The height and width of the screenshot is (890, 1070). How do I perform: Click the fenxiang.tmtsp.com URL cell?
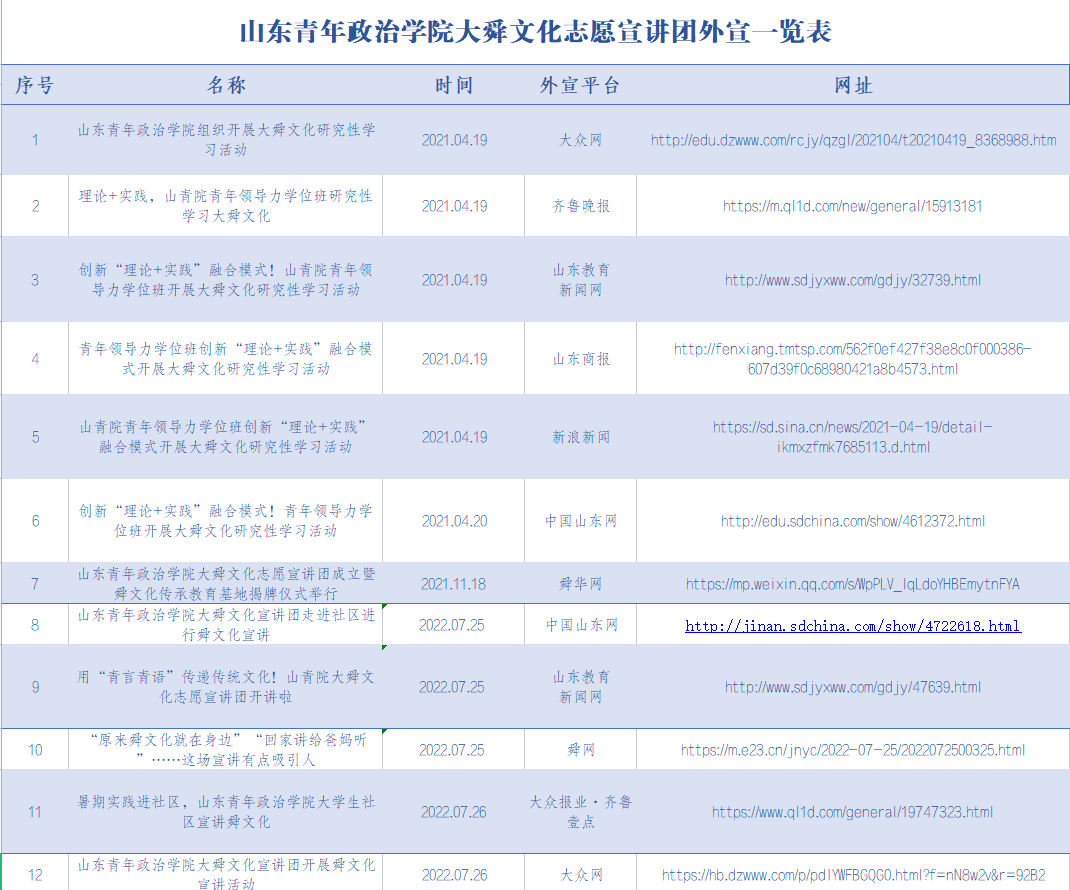[853, 359]
